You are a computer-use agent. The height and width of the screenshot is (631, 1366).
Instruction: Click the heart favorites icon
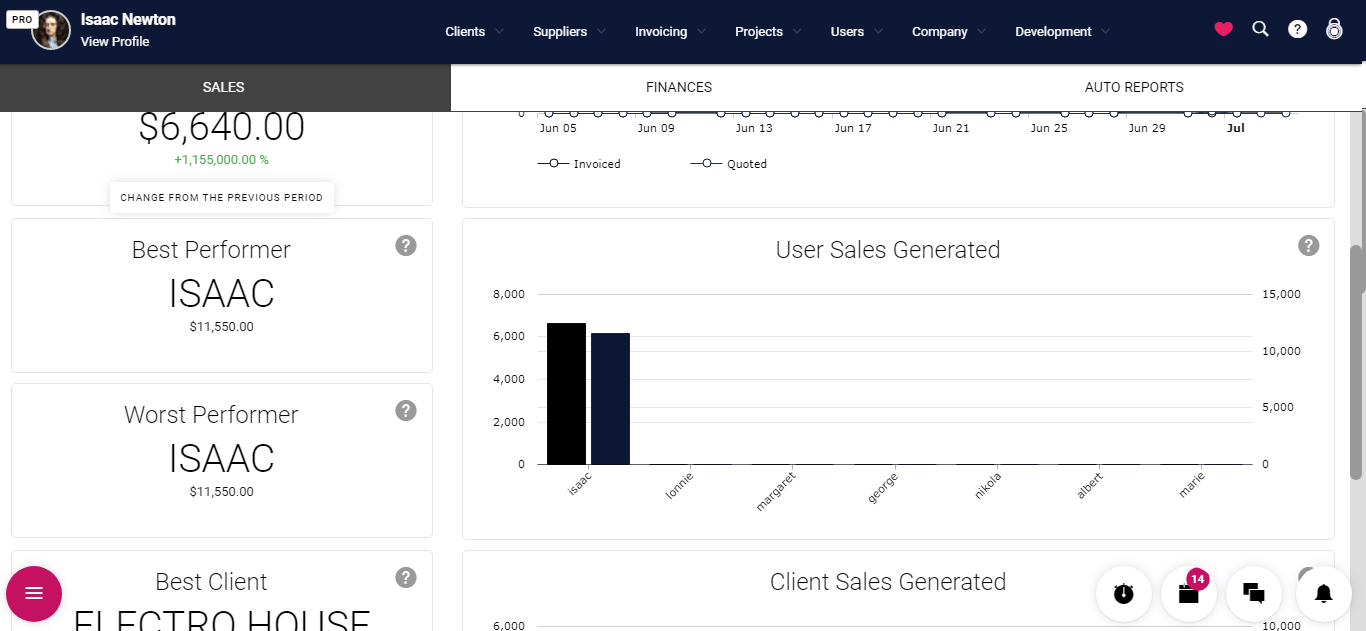(x=1223, y=30)
